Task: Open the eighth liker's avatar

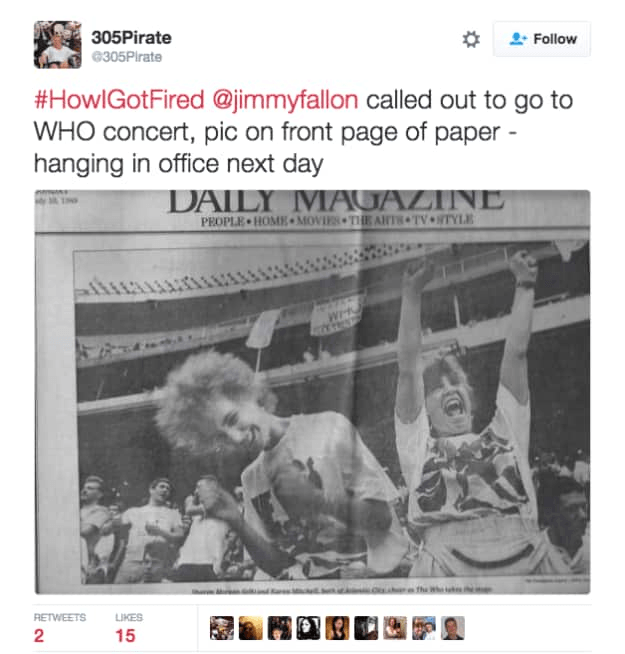Action: pyautogui.click(x=424, y=628)
